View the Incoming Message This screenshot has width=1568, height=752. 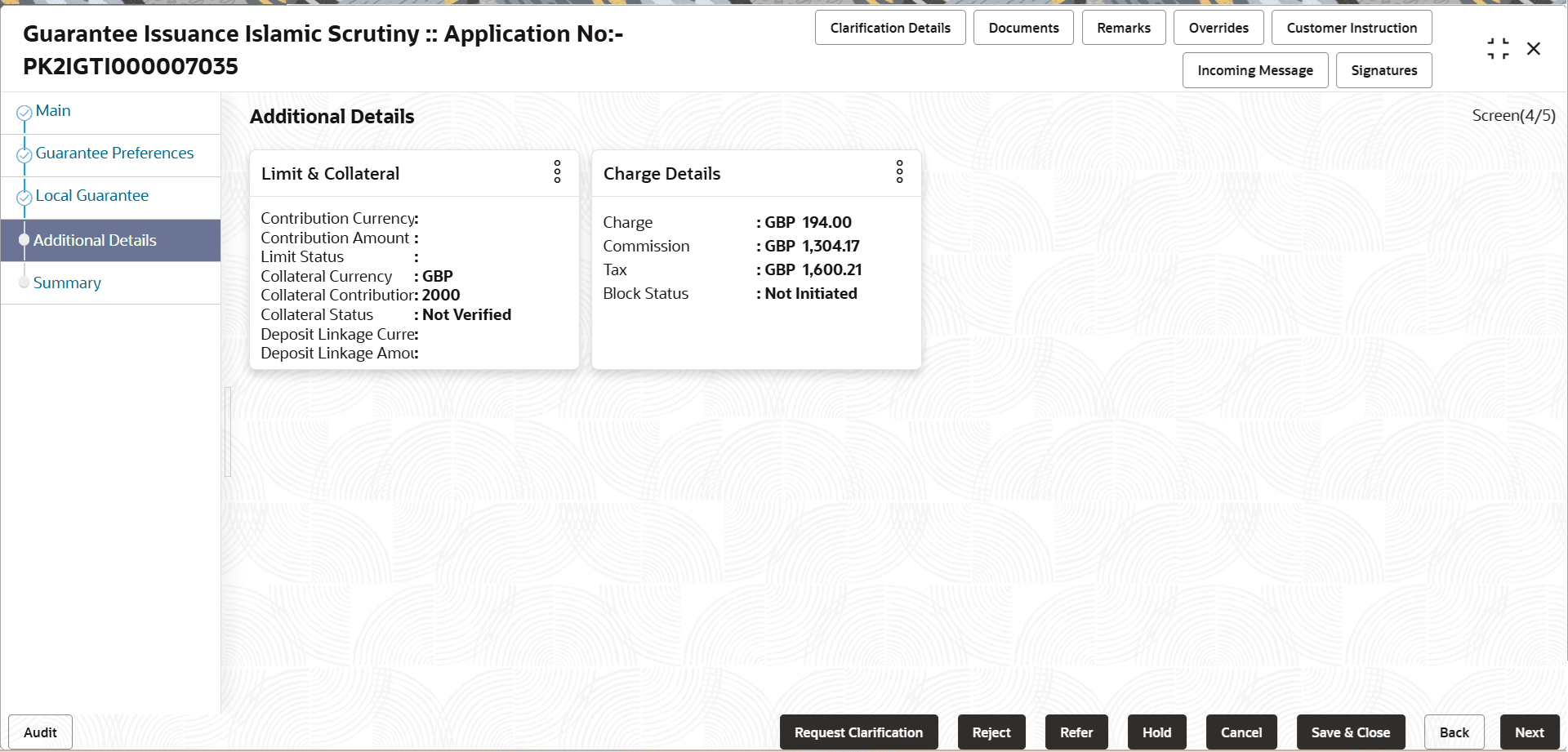pos(1255,70)
